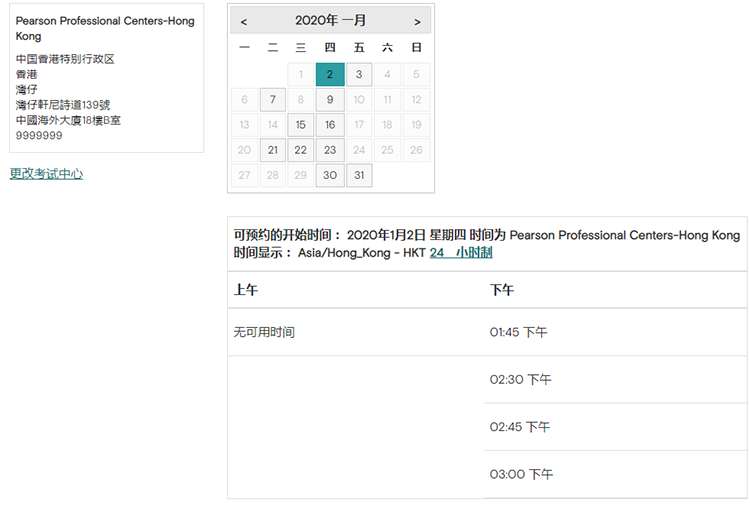Go to the next month in calendar
The width and height of the screenshot is (750, 512).
pyautogui.click(x=417, y=21)
